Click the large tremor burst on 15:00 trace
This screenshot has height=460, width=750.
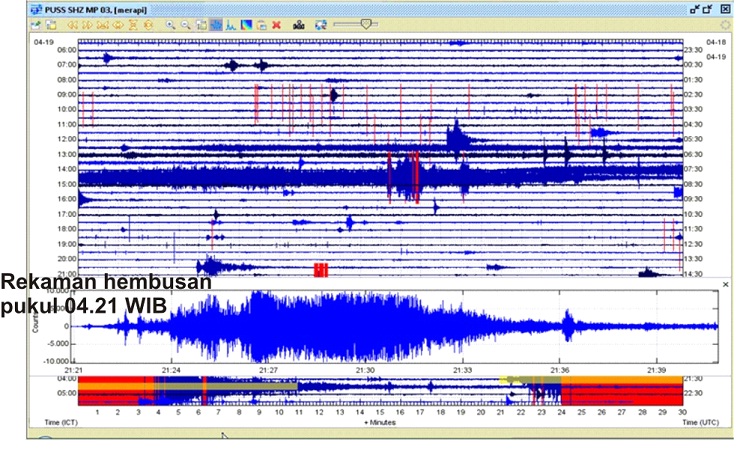click(x=406, y=177)
